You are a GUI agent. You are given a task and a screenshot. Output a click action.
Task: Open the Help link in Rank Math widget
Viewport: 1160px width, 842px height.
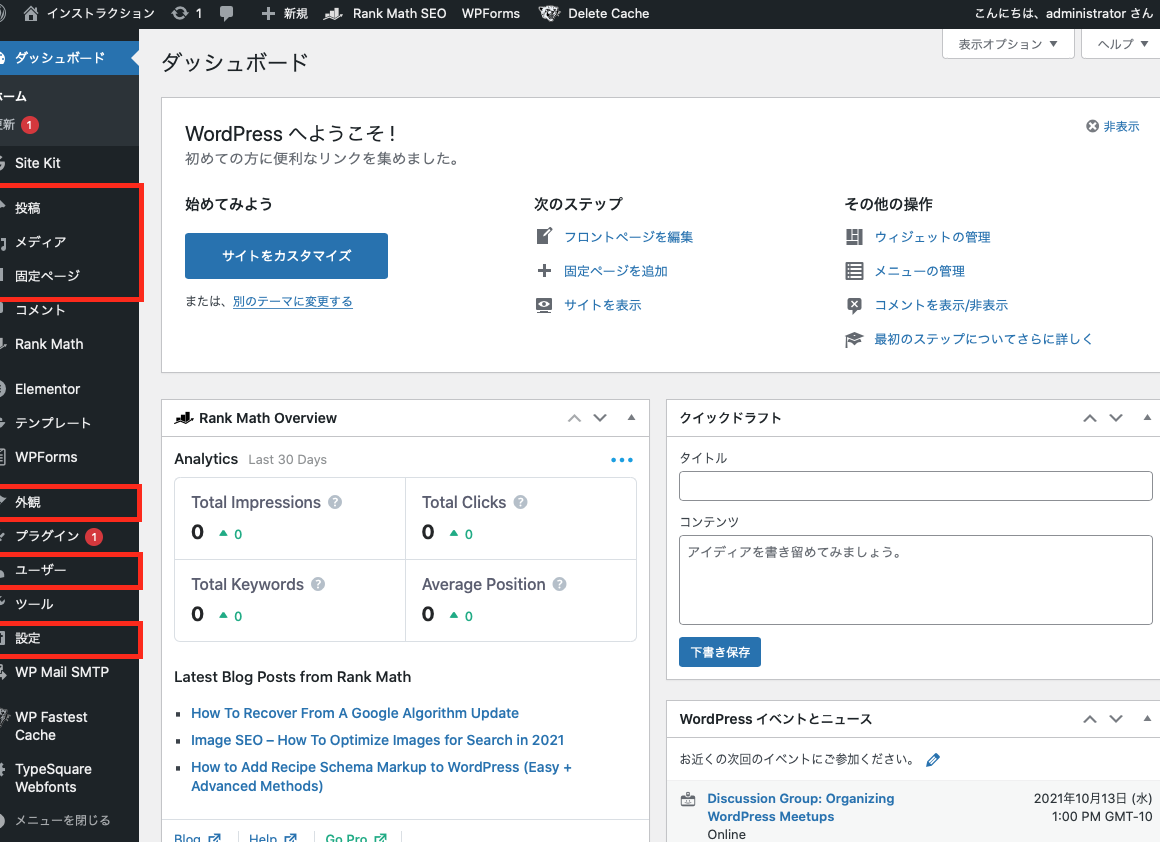(x=272, y=838)
